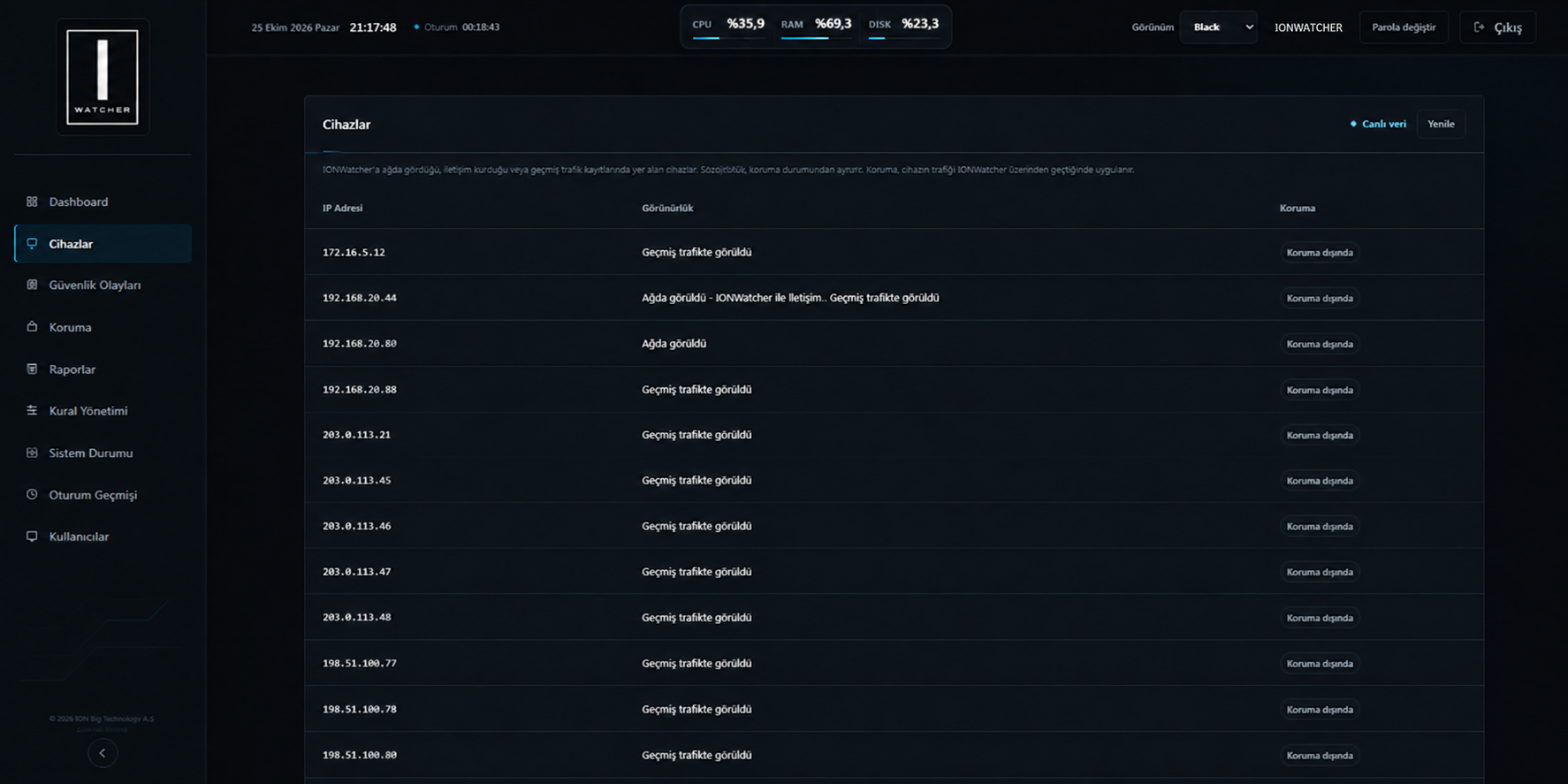Viewport: 1568px width, 784px height.
Task: Collapse the sidebar with the chevron button
Action: [103, 753]
